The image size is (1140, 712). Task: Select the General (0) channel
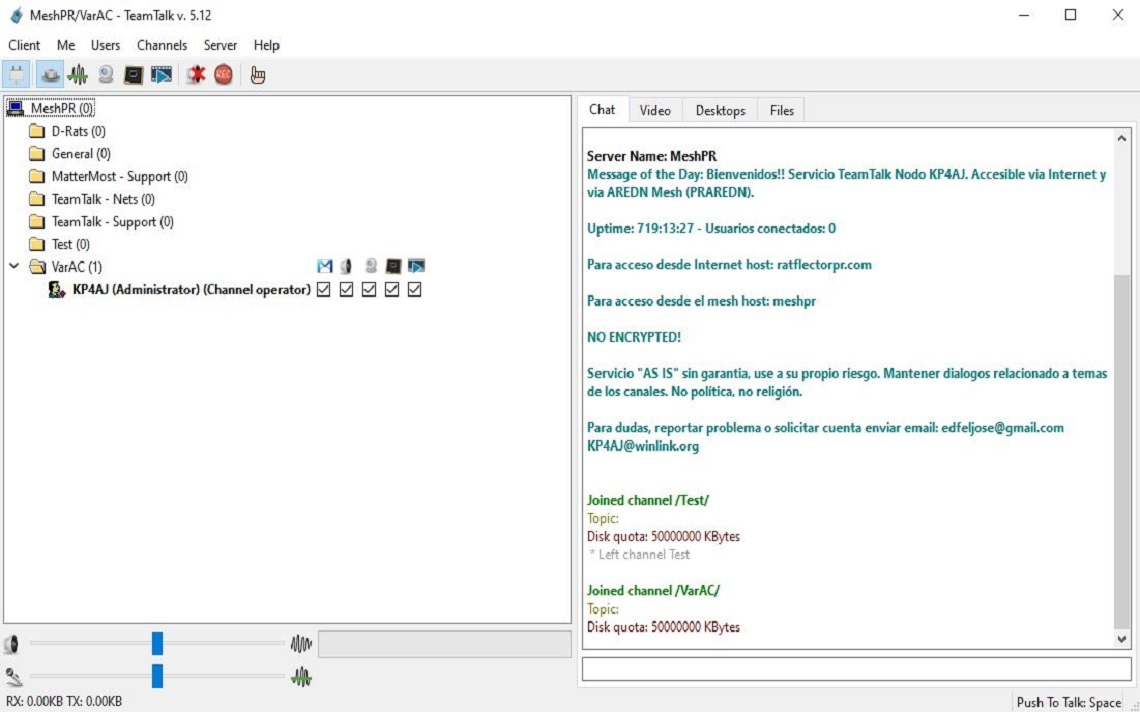point(81,154)
